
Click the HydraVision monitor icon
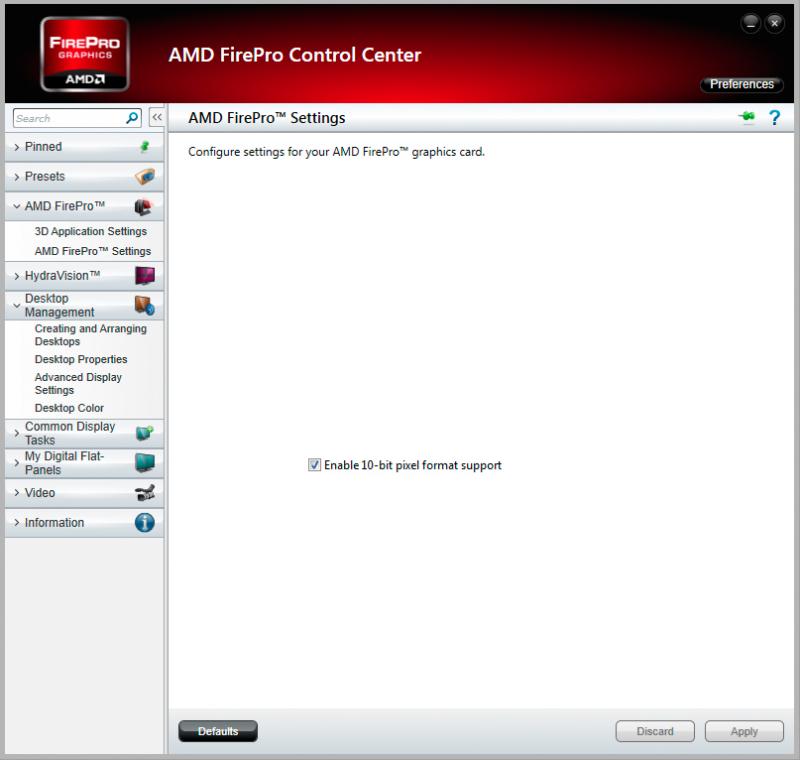(x=145, y=275)
